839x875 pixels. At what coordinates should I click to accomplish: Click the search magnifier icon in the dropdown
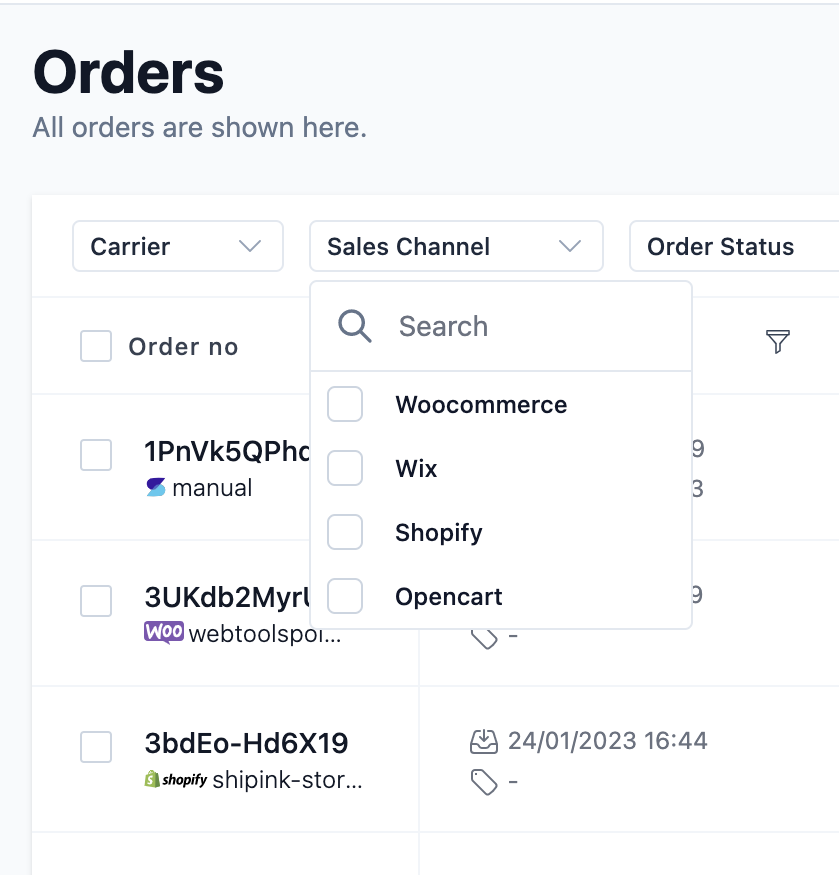pos(354,326)
